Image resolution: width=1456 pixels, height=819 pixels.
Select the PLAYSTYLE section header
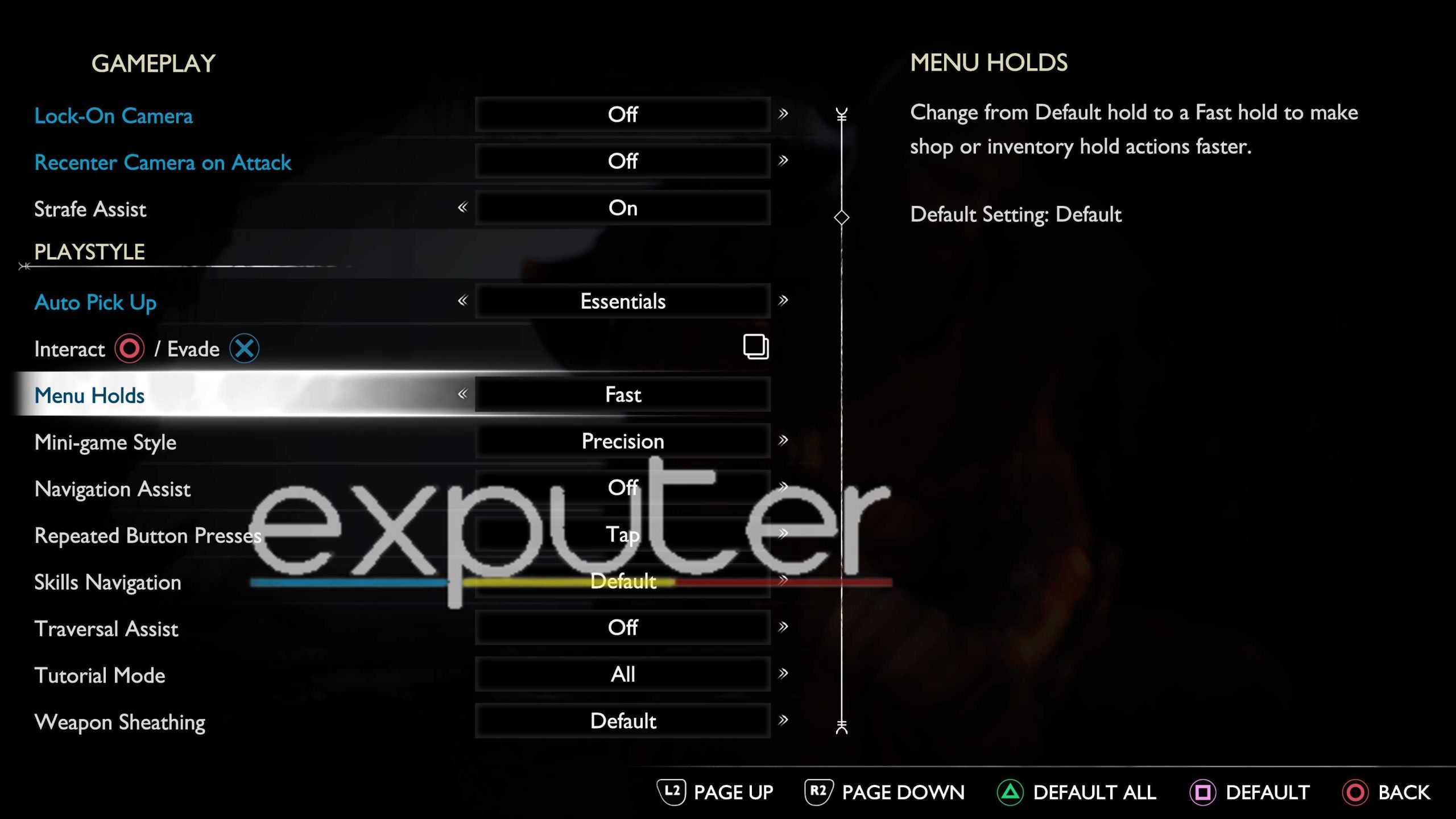coord(89,251)
